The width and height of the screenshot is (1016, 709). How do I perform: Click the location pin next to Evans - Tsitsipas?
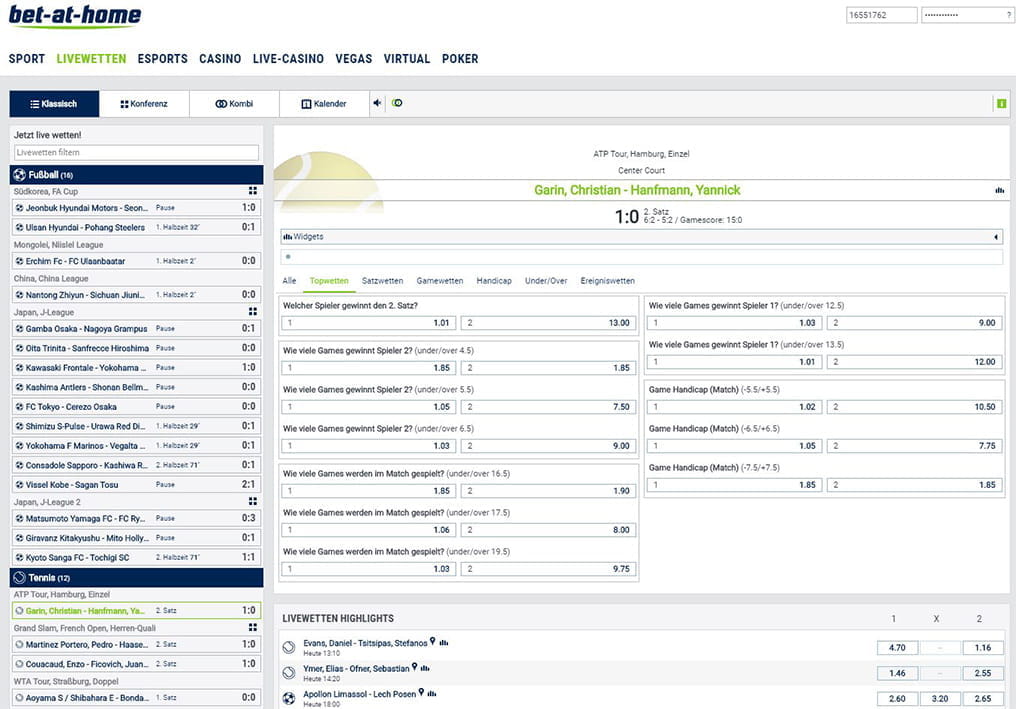pyautogui.click(x=433, y=642)
